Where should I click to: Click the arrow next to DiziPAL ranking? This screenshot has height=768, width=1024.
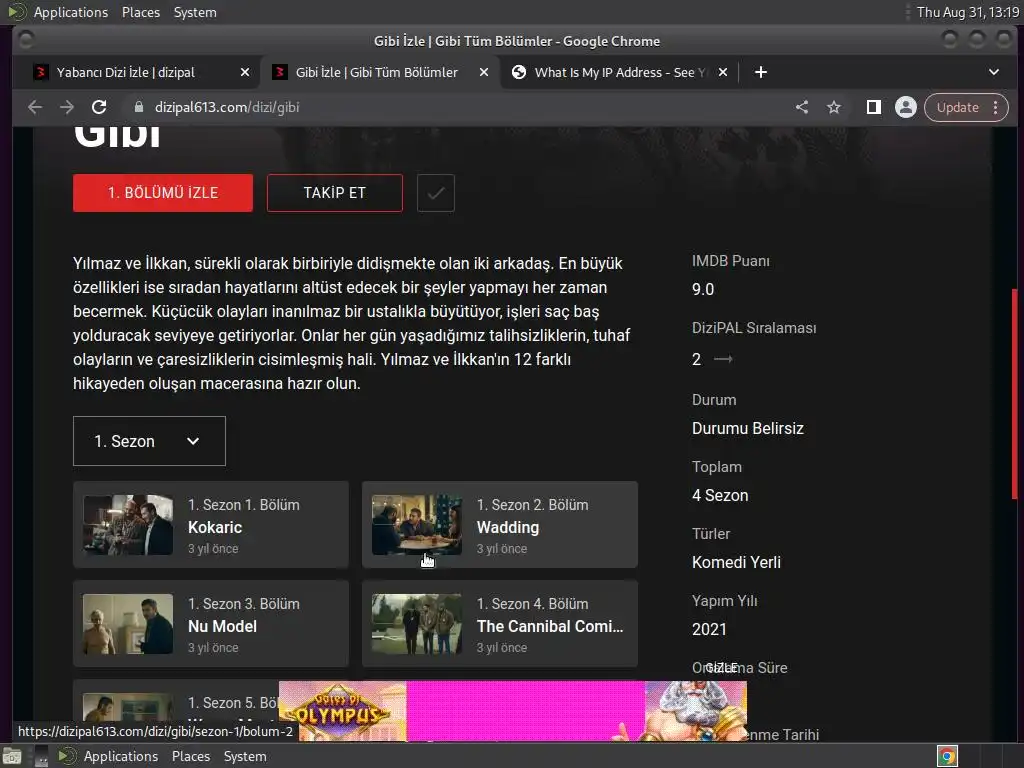point(723,359)
